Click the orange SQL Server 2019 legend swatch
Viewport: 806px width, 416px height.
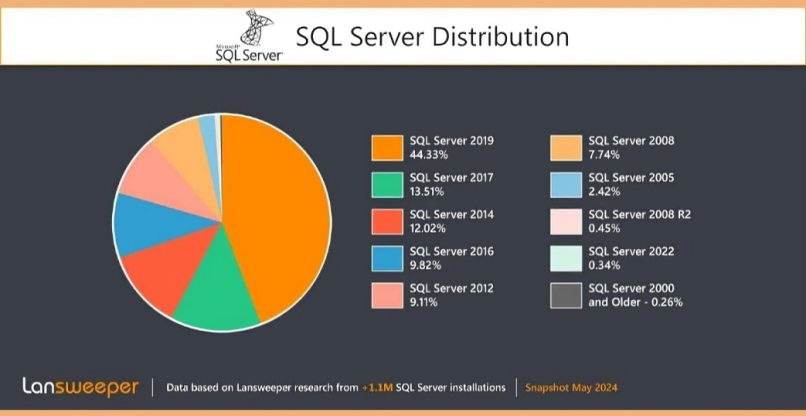point(385,147)
